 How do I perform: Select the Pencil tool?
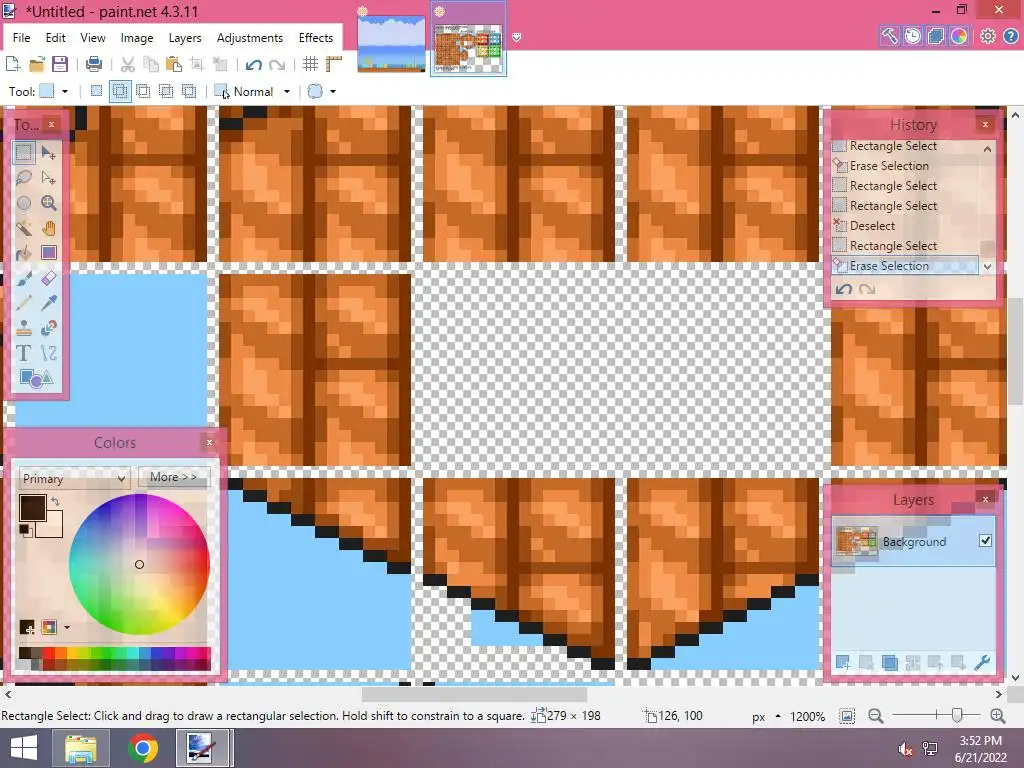[24, 303]
